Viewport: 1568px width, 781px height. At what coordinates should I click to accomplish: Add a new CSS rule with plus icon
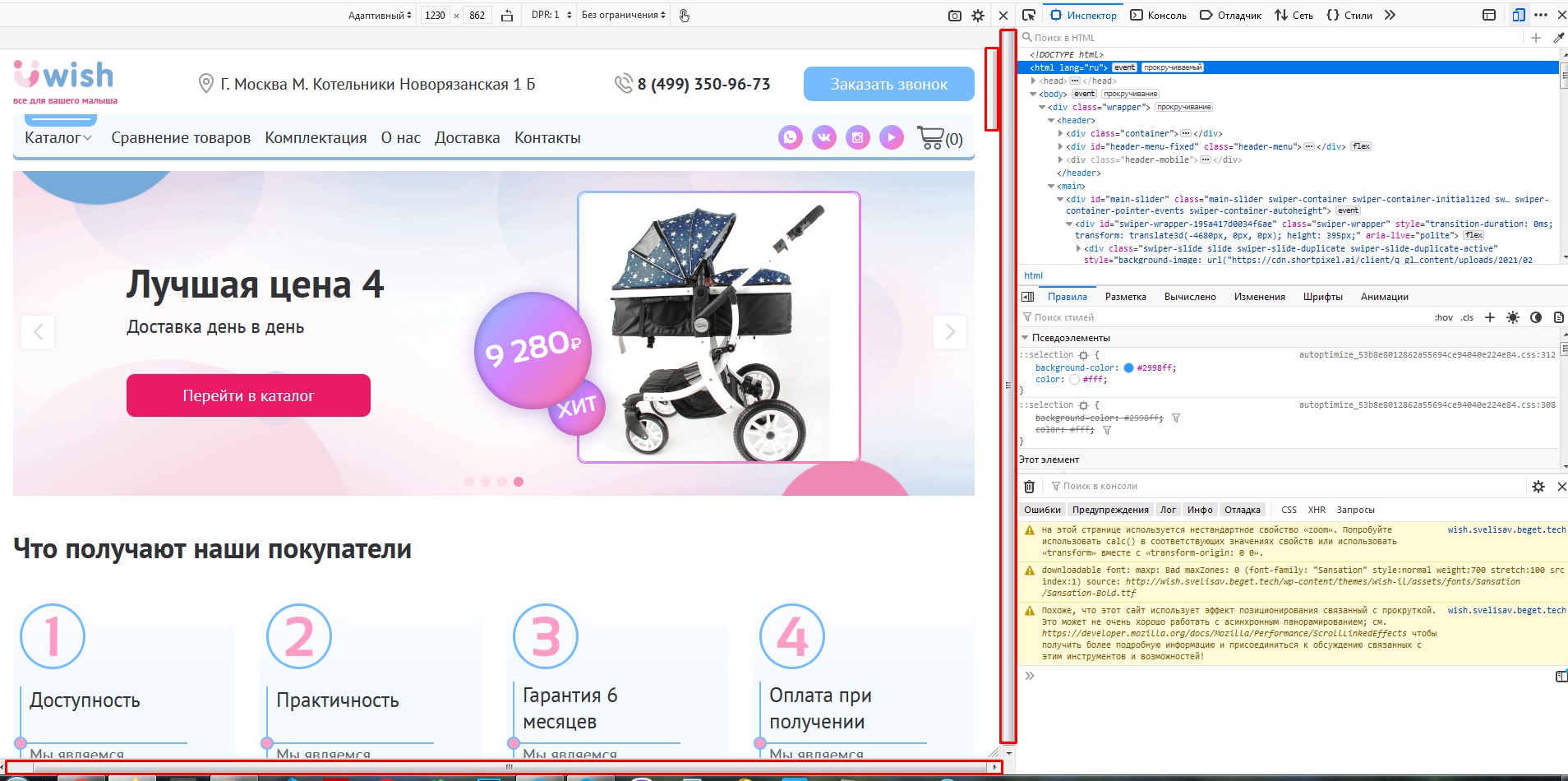pos(1490,317)
